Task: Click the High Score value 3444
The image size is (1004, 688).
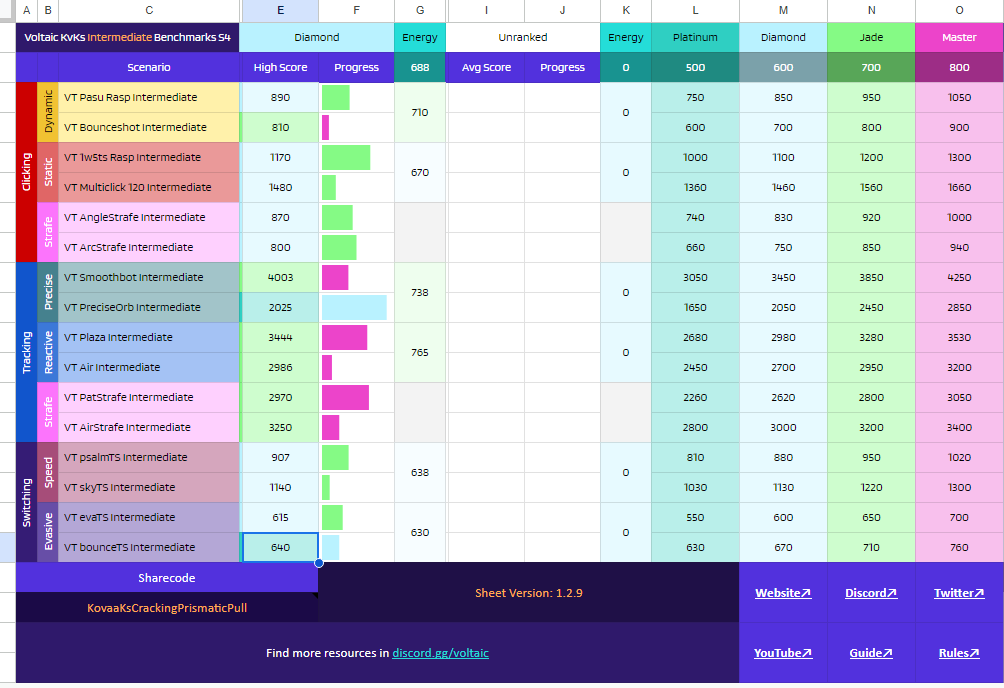Action: pos(280,338)
